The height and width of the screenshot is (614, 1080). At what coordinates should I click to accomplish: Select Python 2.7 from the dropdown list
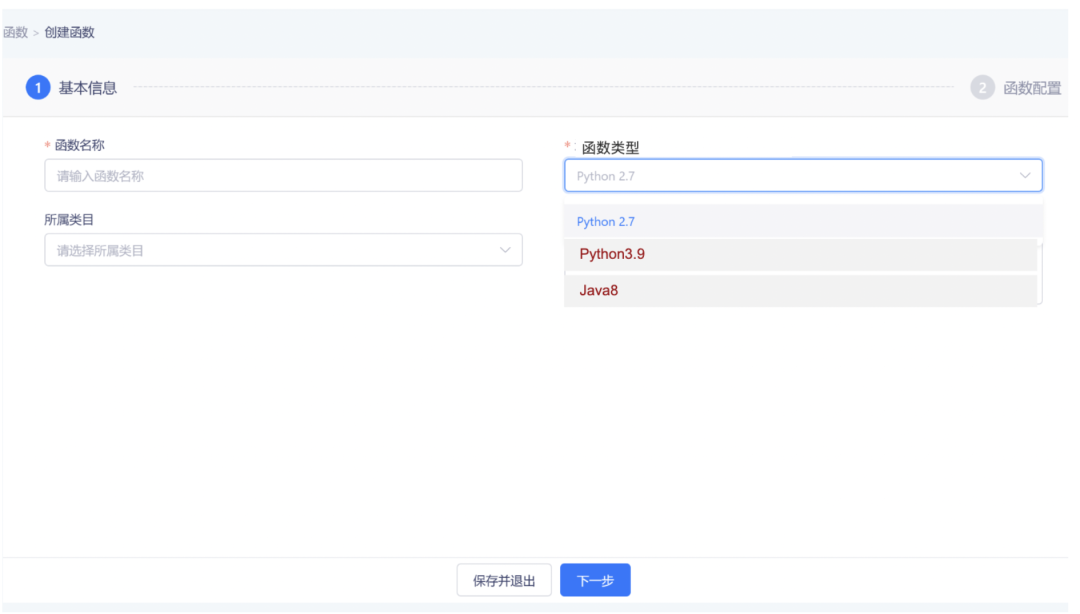[606, 222]
